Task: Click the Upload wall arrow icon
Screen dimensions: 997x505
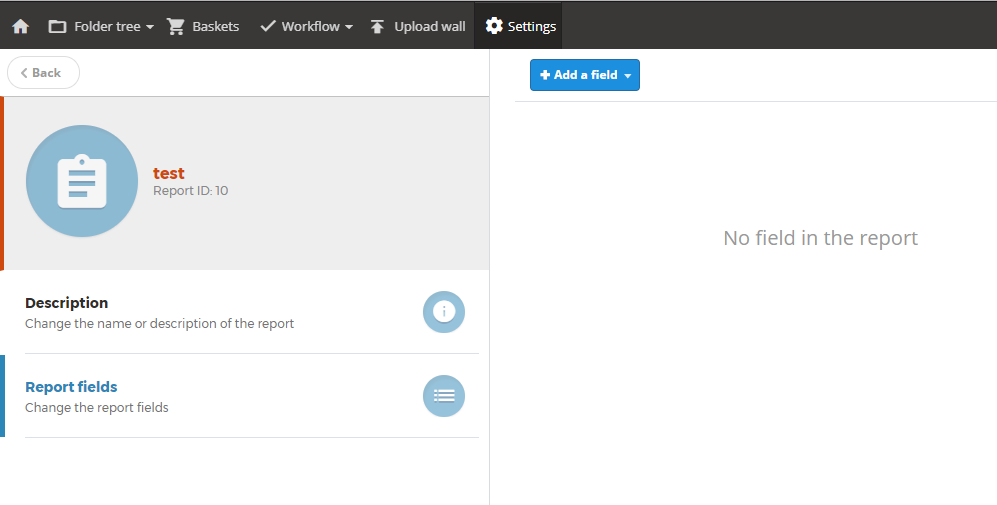Action: [x=377, y=27]
